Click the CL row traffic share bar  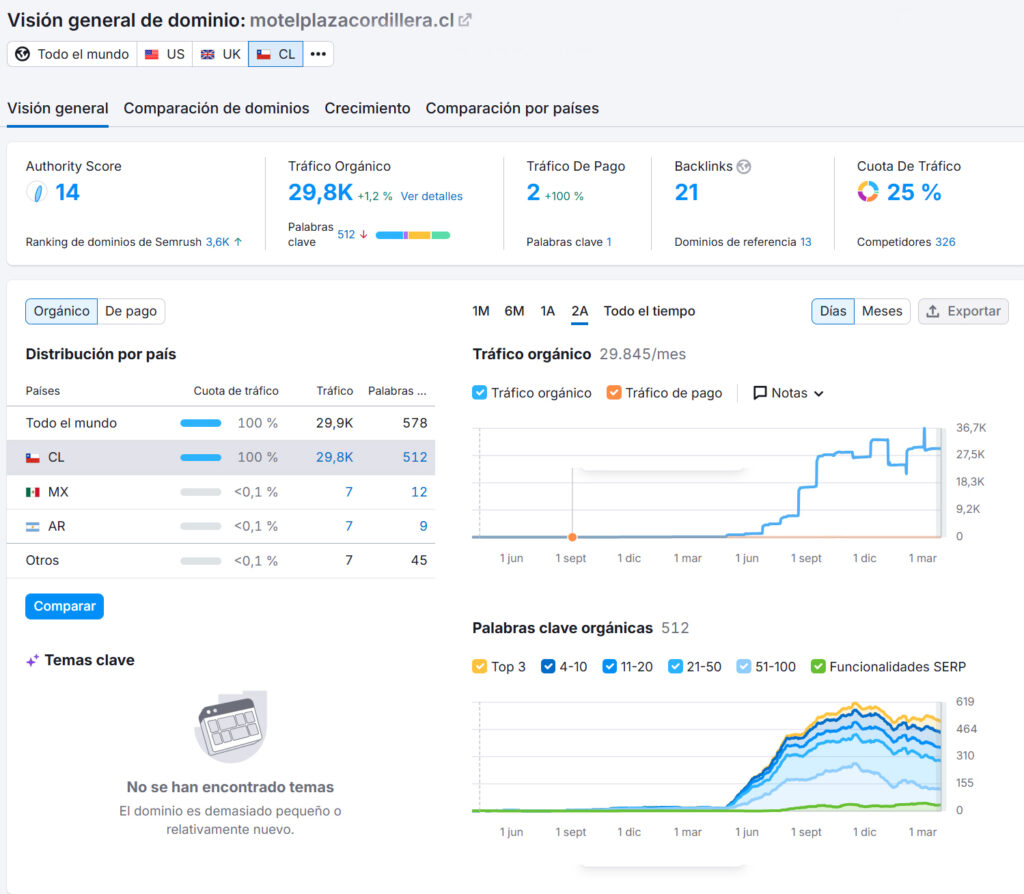[200, 458]
